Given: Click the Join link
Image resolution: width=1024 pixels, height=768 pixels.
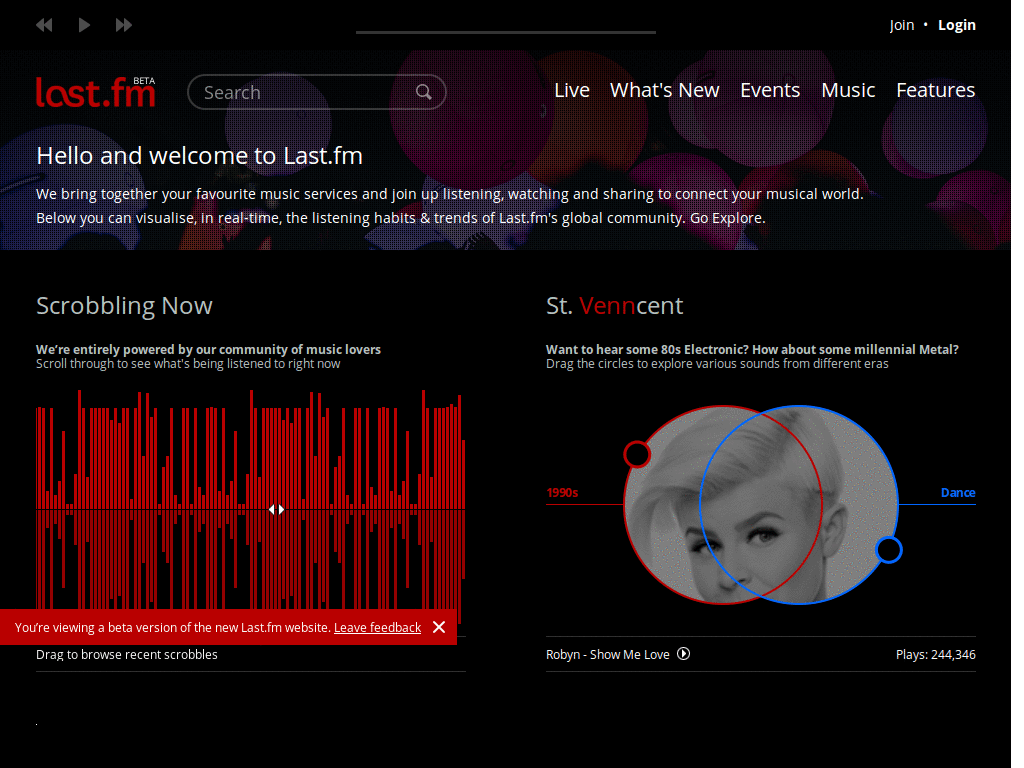Looking at the screenshot, I should 901,24.
